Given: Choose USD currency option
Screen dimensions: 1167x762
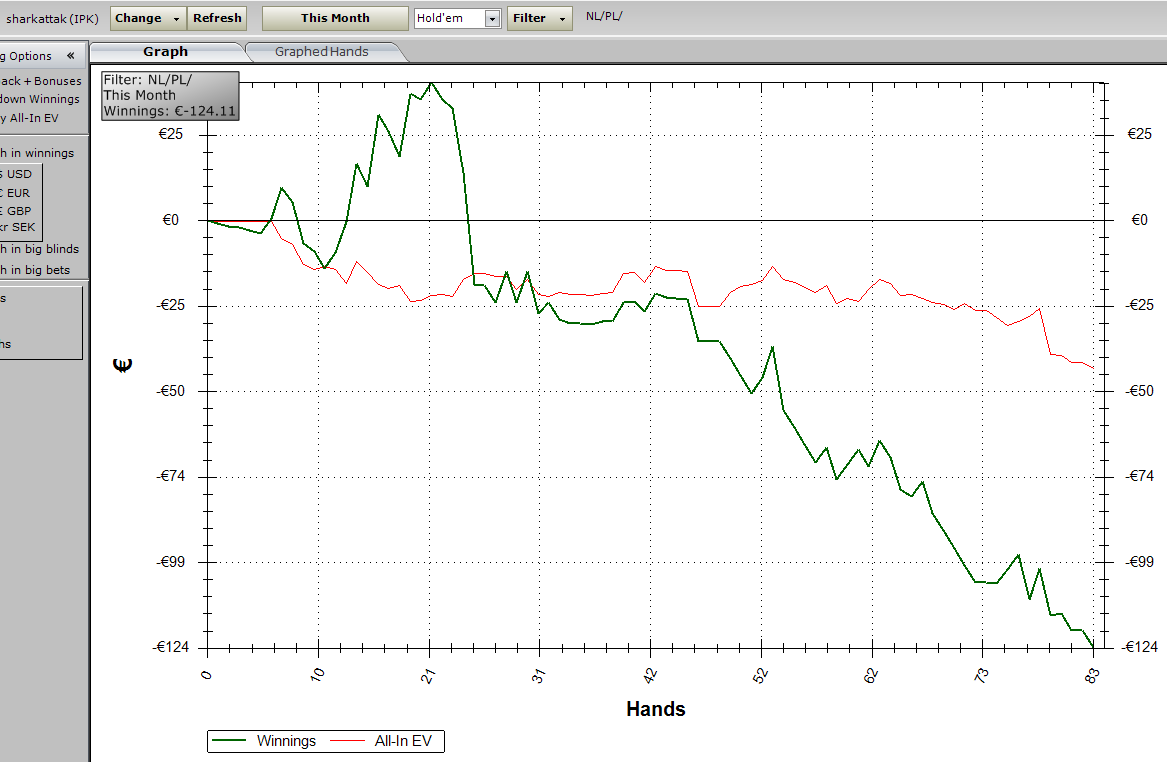Looking at the screenshot, I should [x=16, y=174].
